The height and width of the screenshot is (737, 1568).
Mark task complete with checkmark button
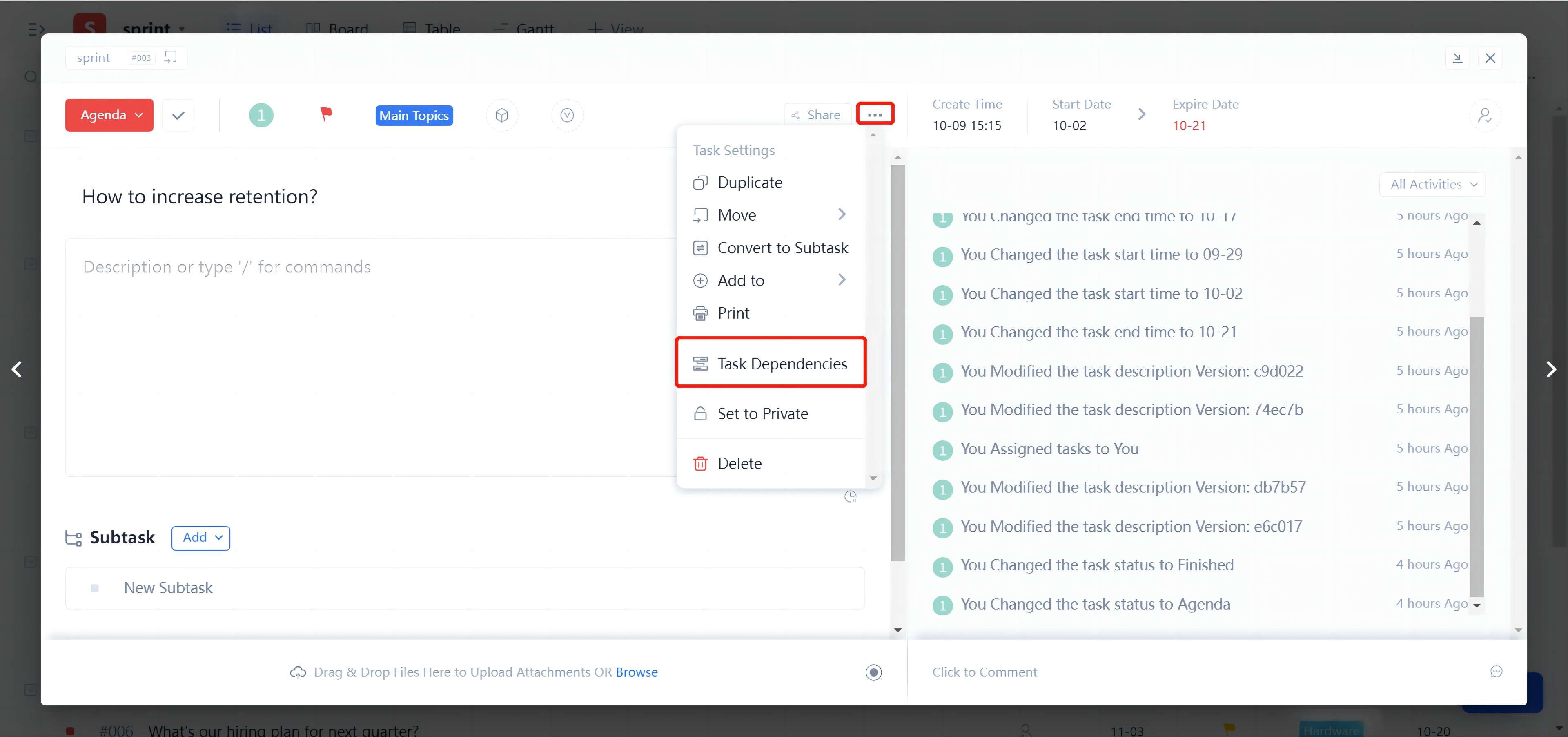[x=178, y=115]
